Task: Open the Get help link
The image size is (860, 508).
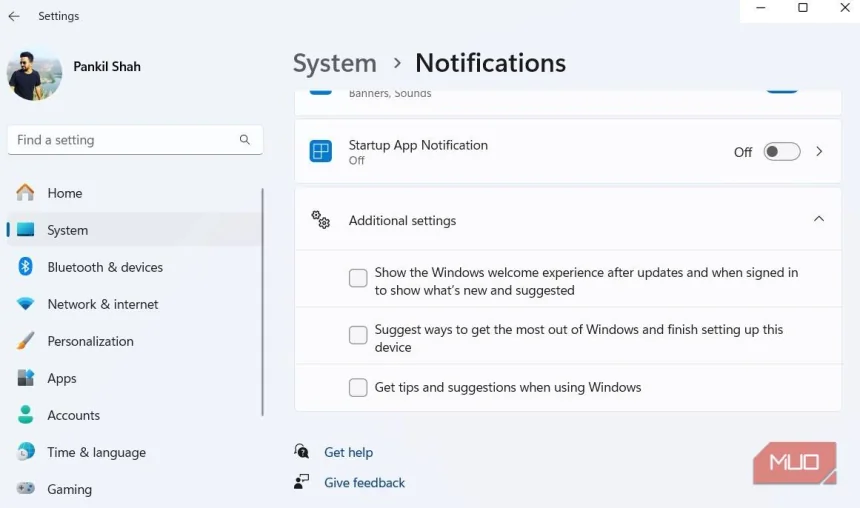Action: (x=348, y=452)
